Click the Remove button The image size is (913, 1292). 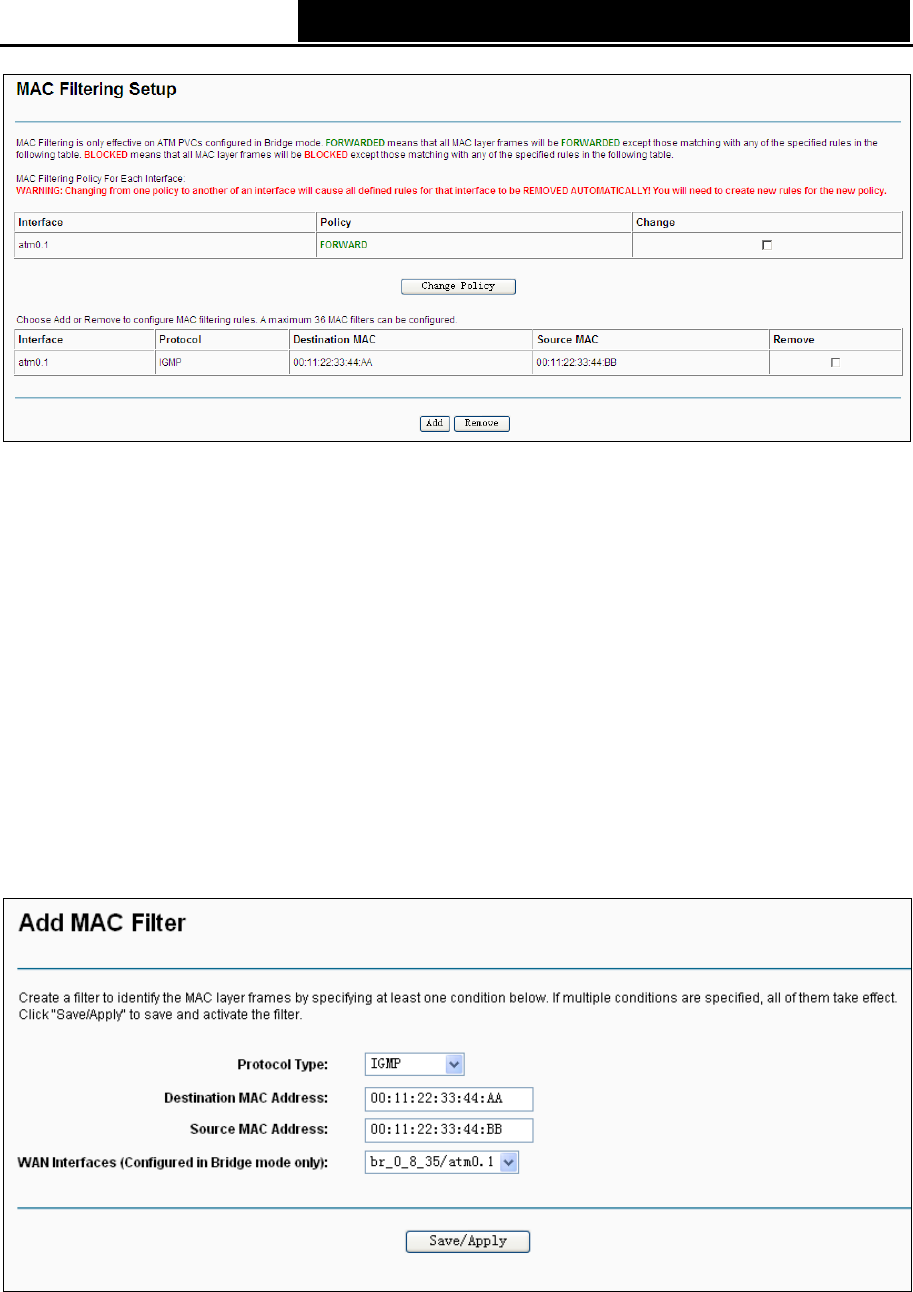tap(482, 423)
